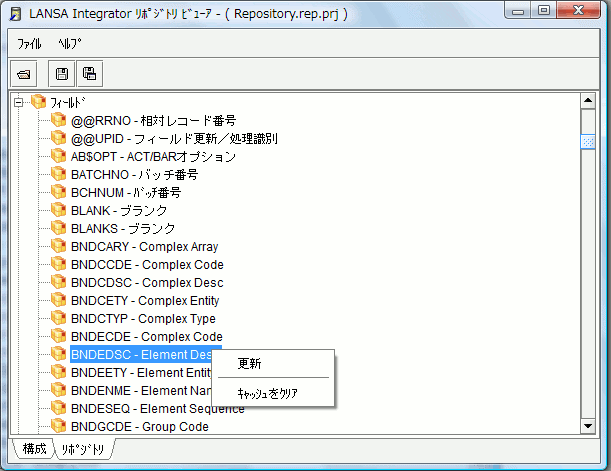Switch to the リポジトリ tab
Viewport: 611px width, 471px height.
click(x=83, y=449)
